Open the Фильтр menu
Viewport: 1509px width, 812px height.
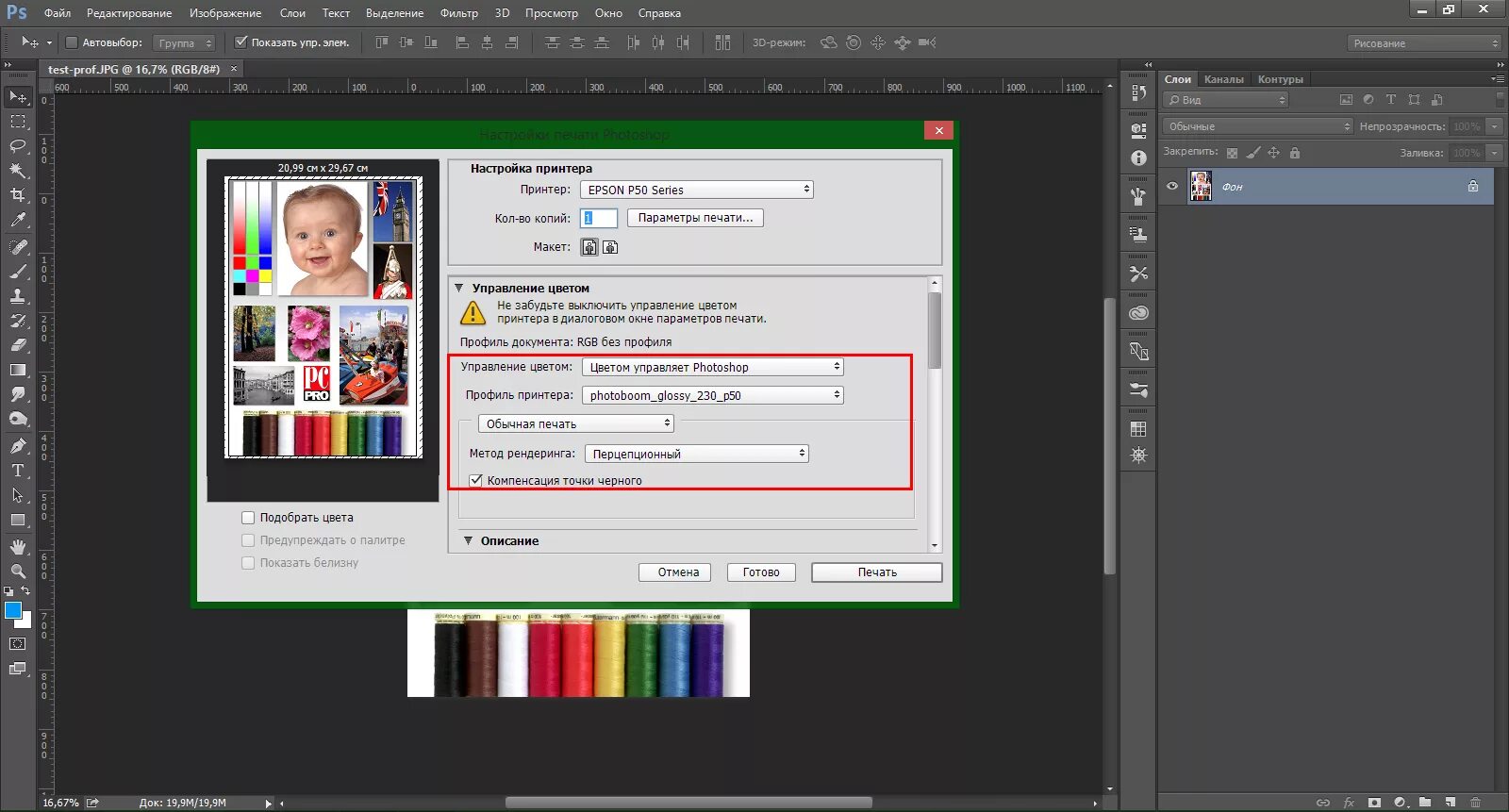(x=459, y=13)
